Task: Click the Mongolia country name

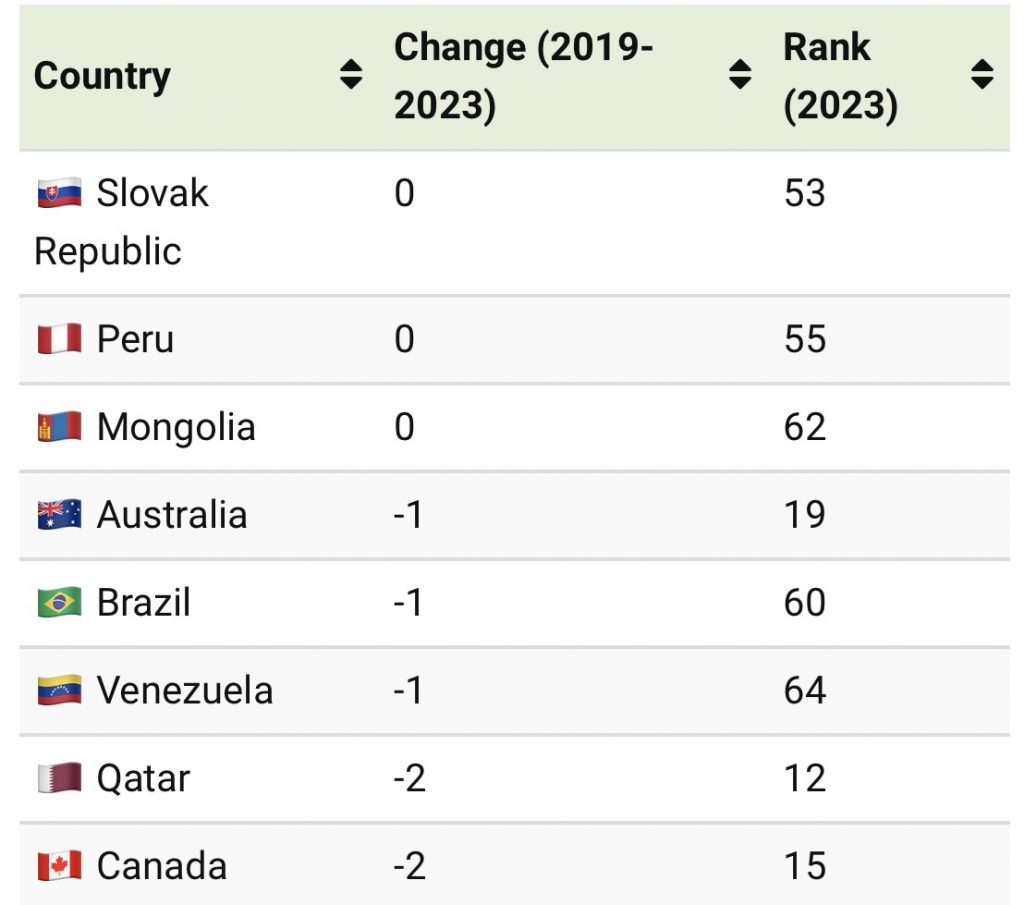Action: pyautogui.click(x=176, y=428)
